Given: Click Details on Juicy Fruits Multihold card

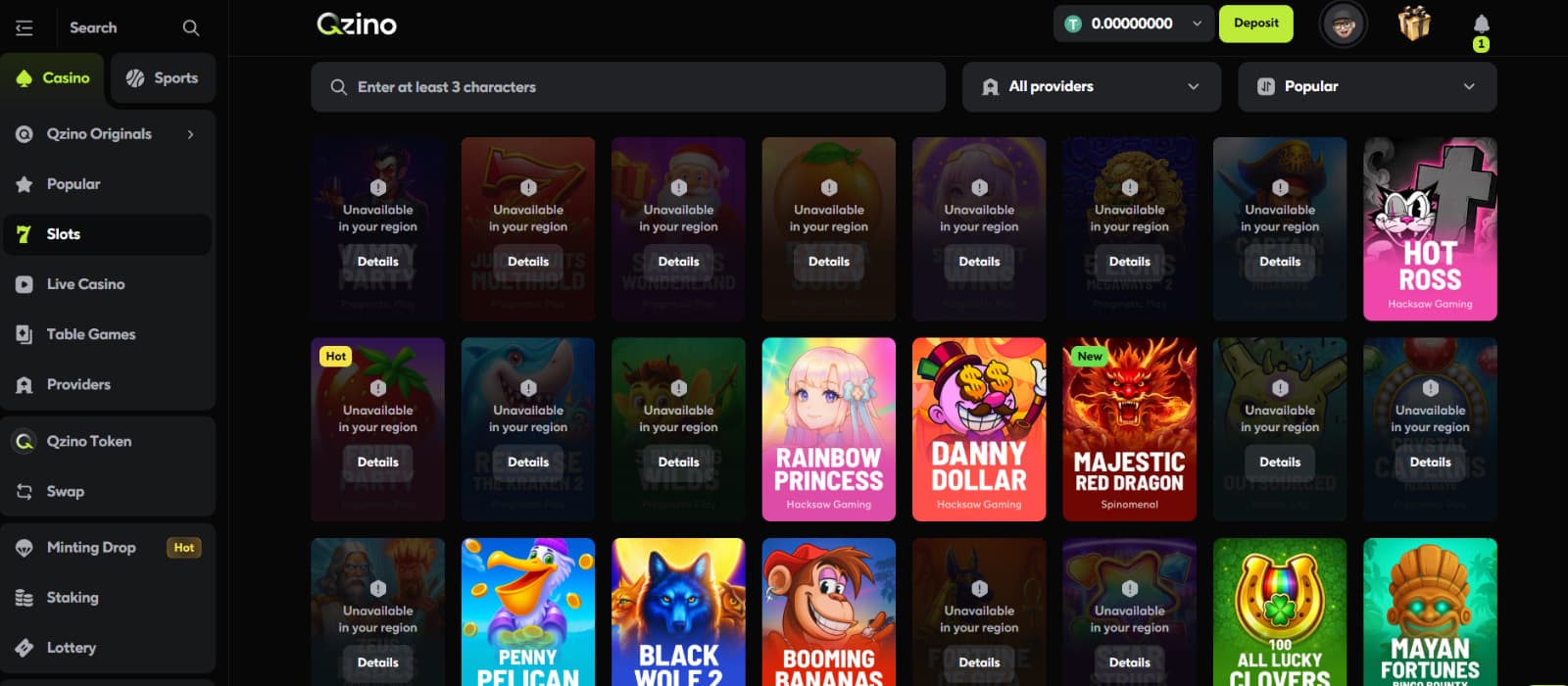Looking at the screenshot, I should point(528,262).
